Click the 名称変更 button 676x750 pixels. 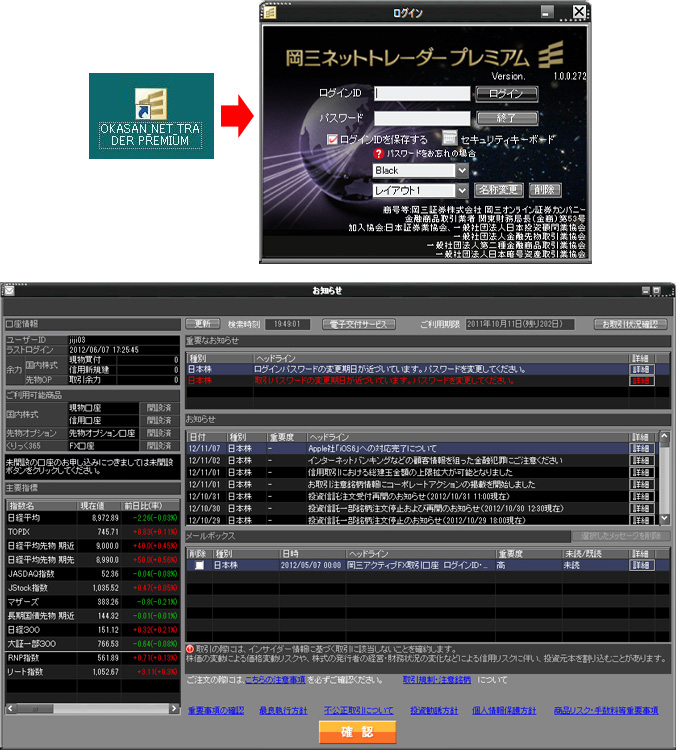[x=499, y=190]
